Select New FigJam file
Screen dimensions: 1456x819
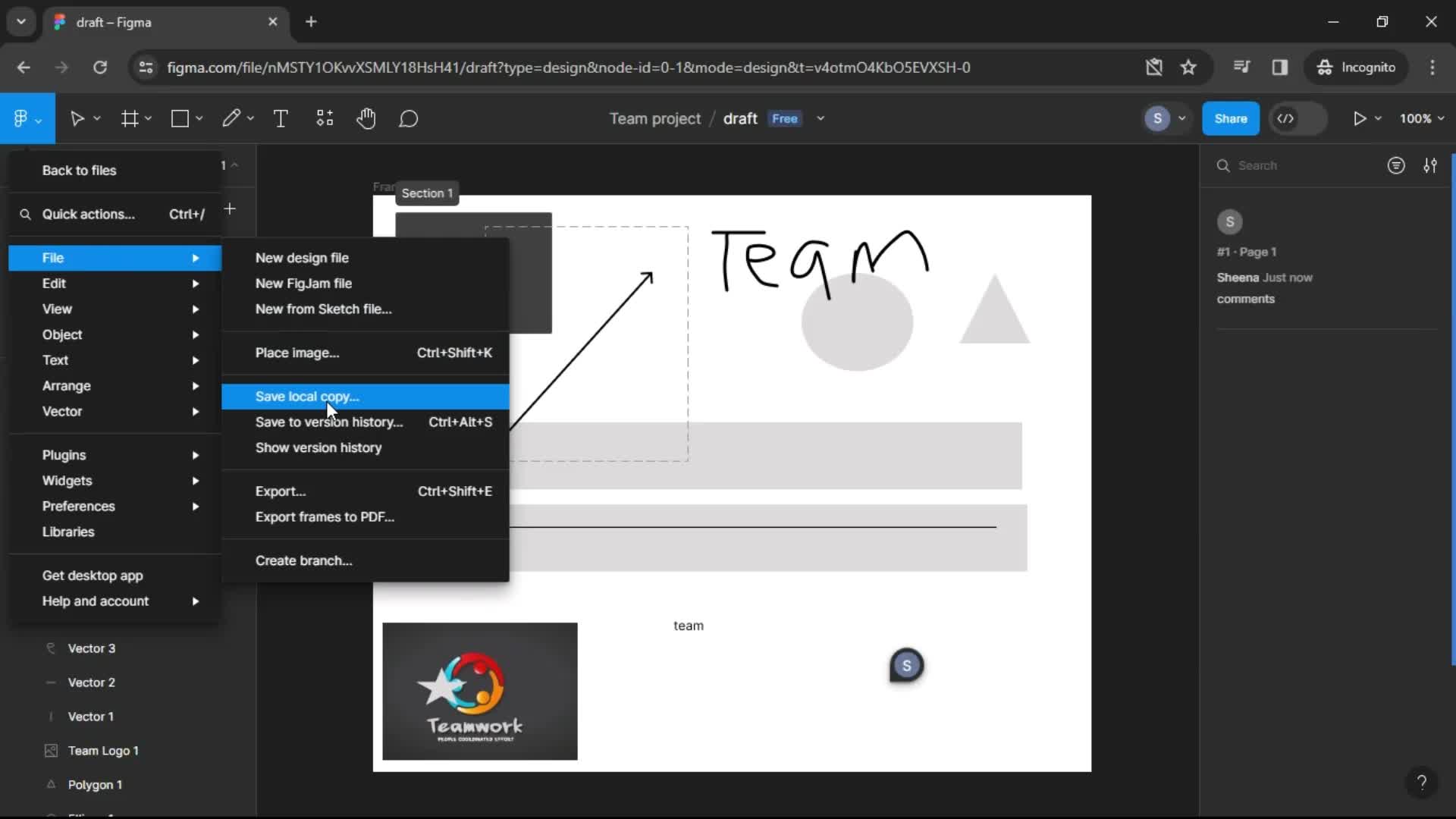(365, 283)
